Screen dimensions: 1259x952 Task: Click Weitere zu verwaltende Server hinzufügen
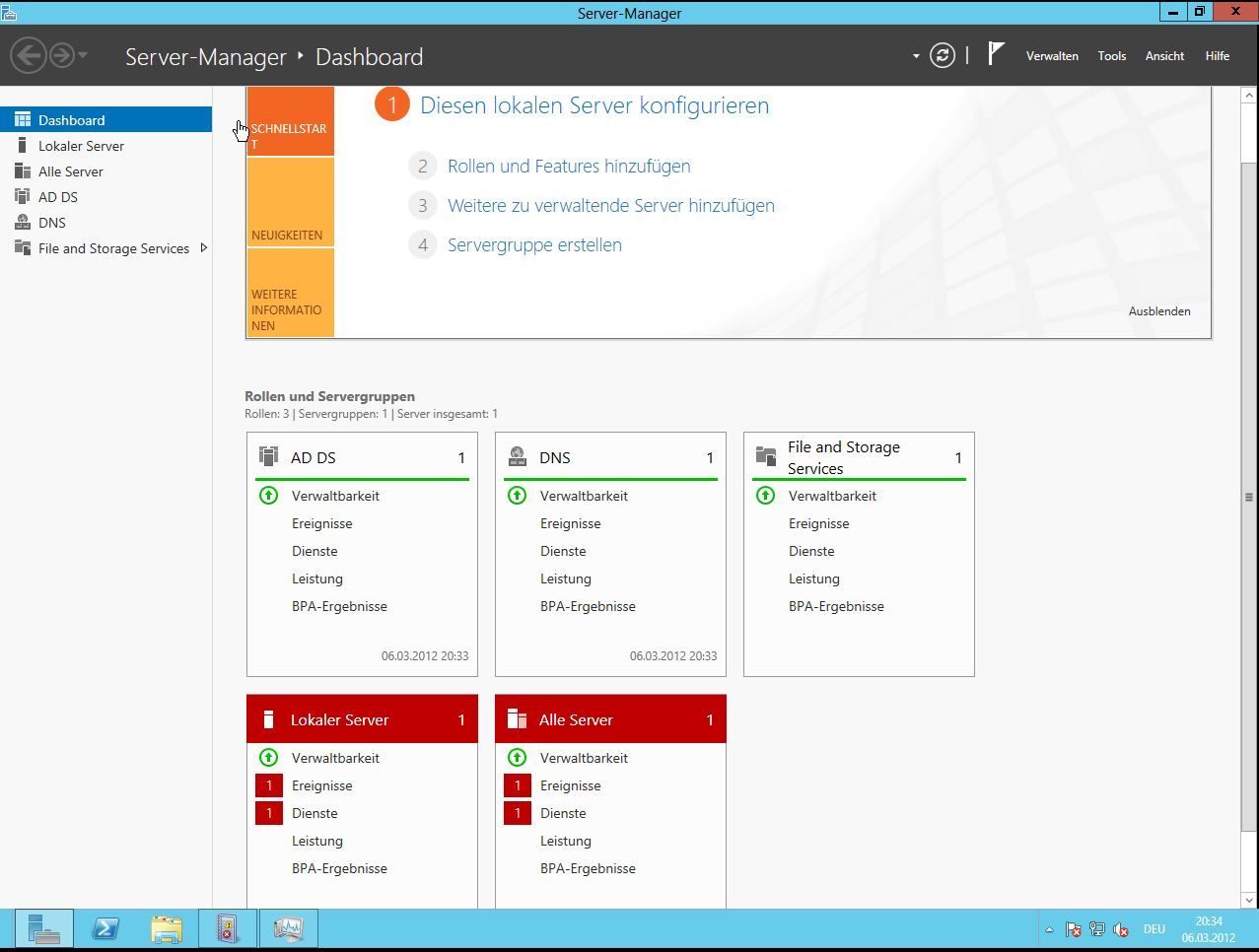tap(611, 205)
